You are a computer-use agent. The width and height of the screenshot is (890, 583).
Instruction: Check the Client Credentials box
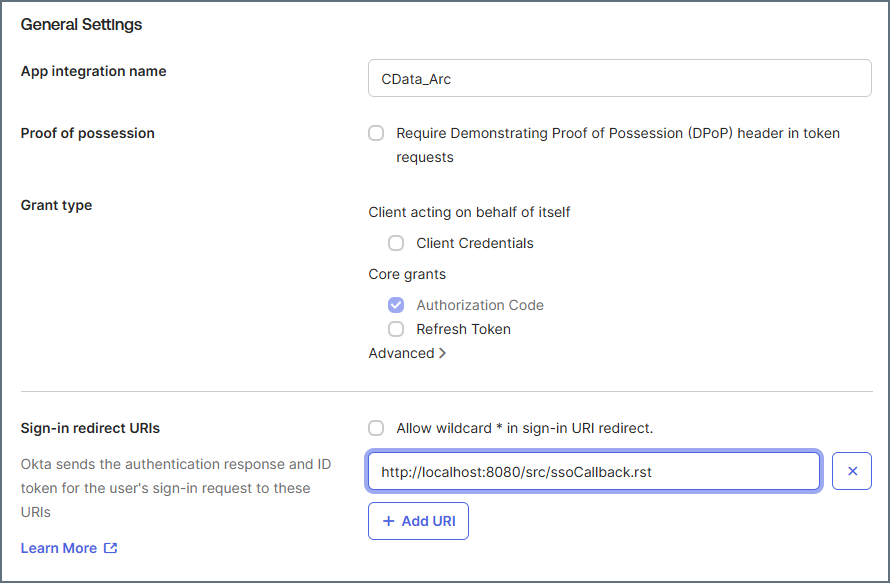point(396,243)
